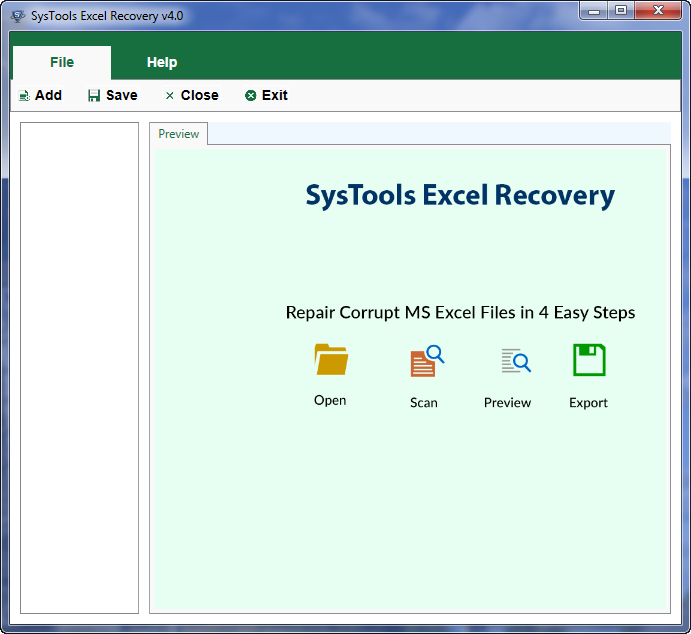The width and height of the screenshot is (691, 634).
Task: Click the Close X icon in toolbar
Action: pos(169,96)
